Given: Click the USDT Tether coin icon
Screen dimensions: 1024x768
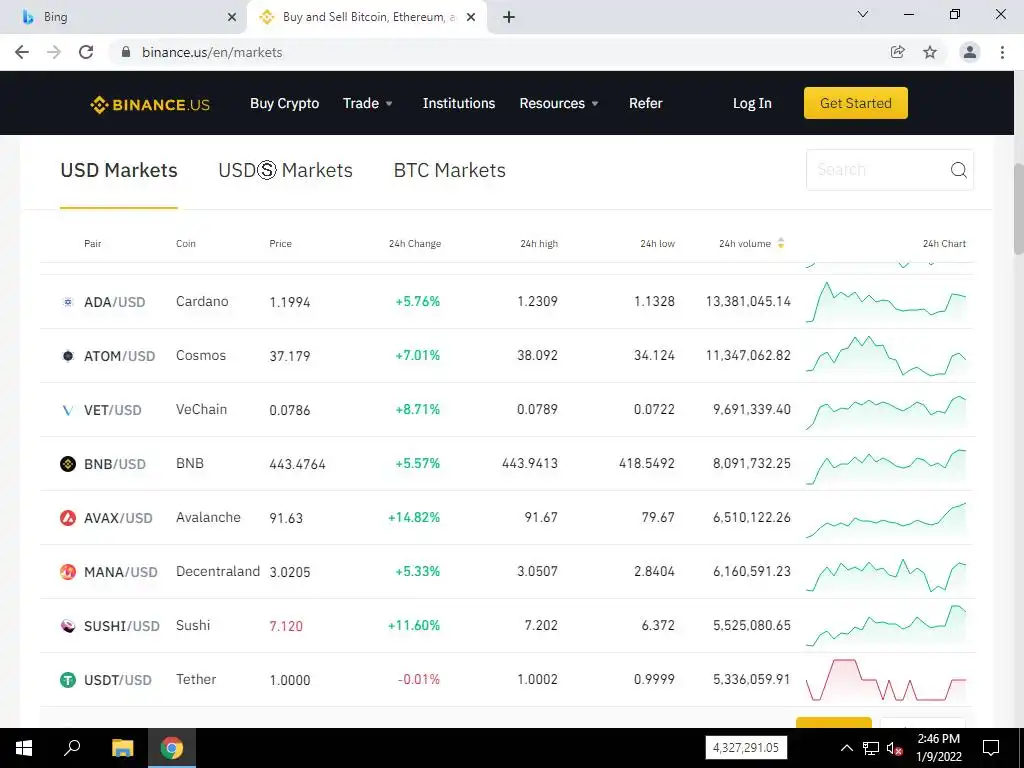Looking at the screenshot, I should pos(68,680).
